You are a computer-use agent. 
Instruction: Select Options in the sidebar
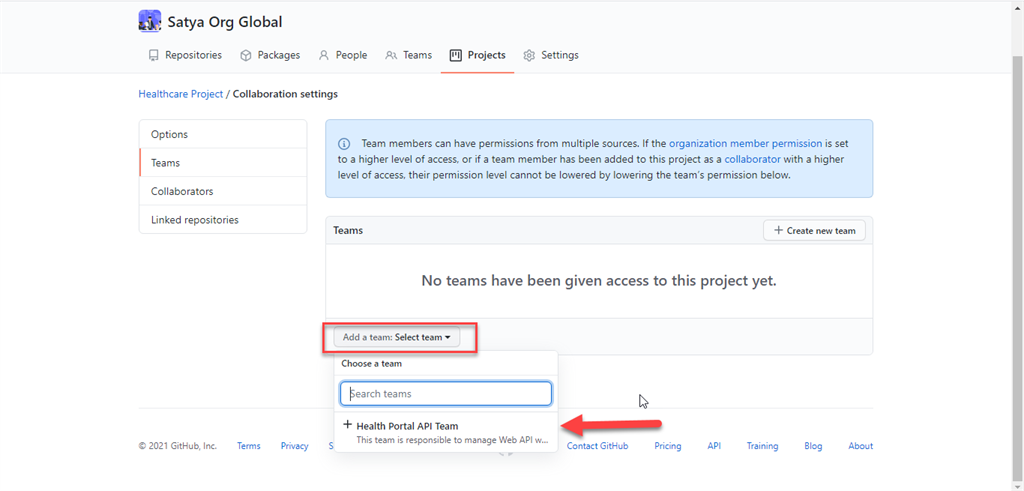pos(223,135)
